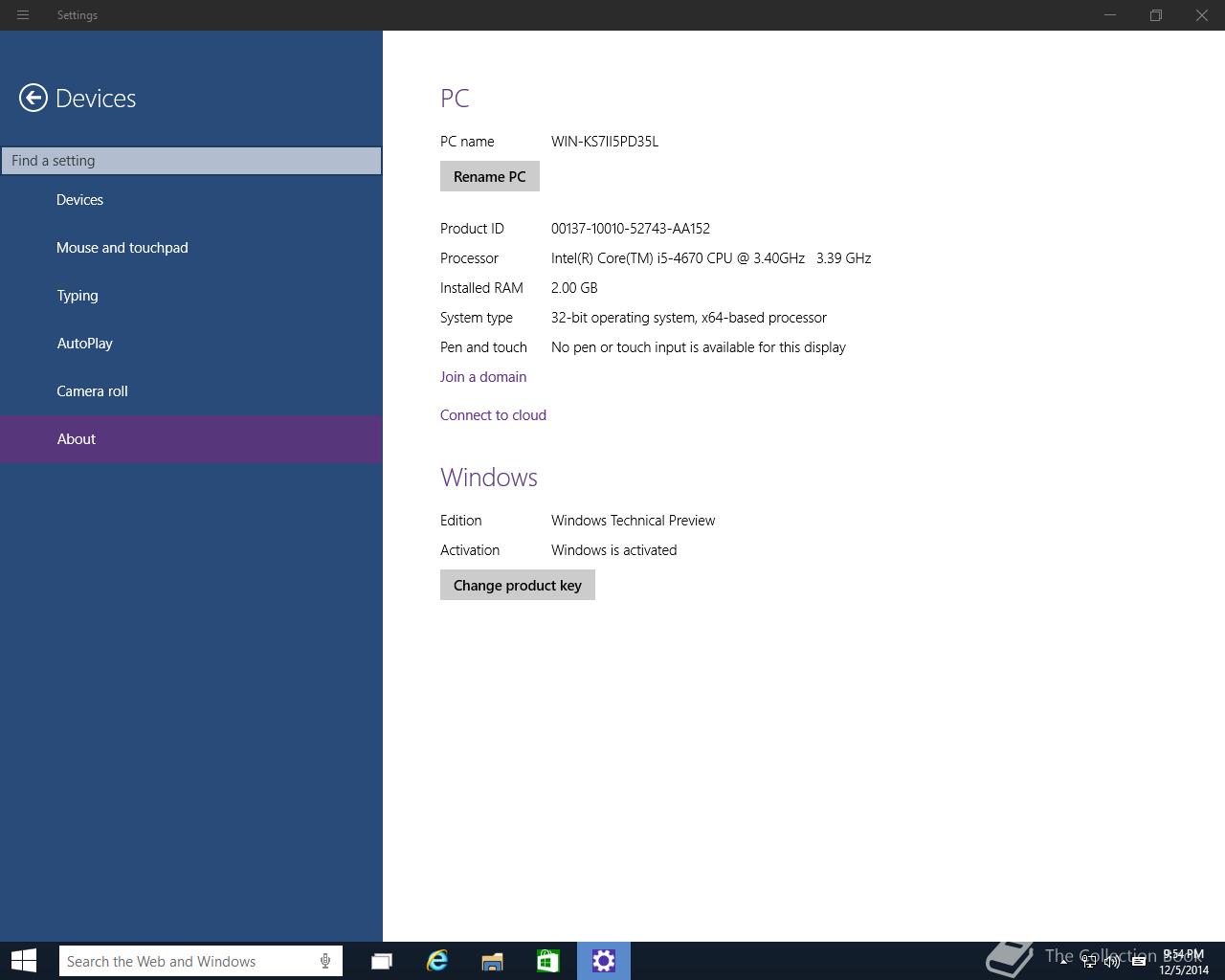
Task: Open the notifications tray icon
Action: point(1138,962)
